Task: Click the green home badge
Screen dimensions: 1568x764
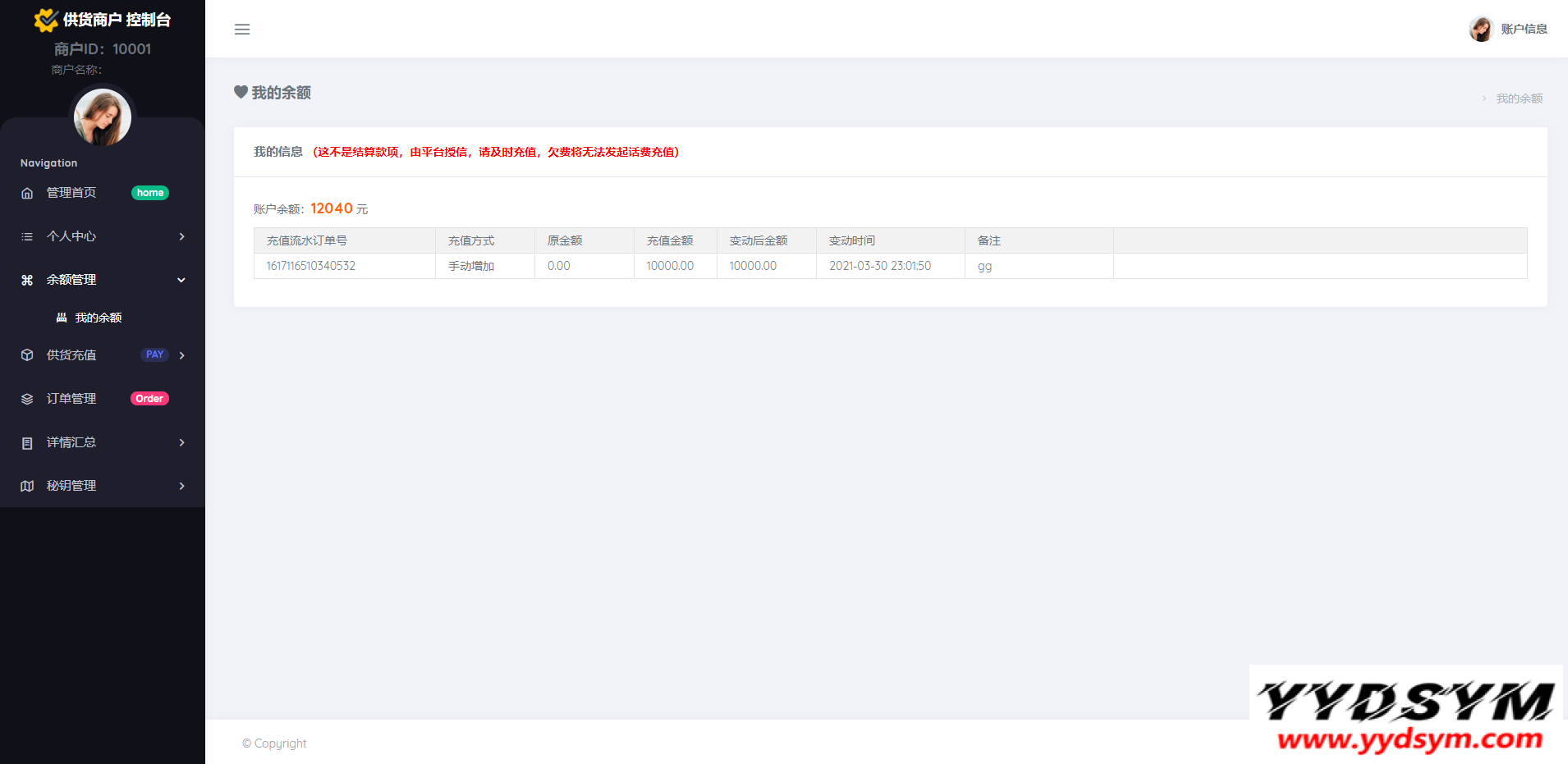Action: (x=150, y=193)
